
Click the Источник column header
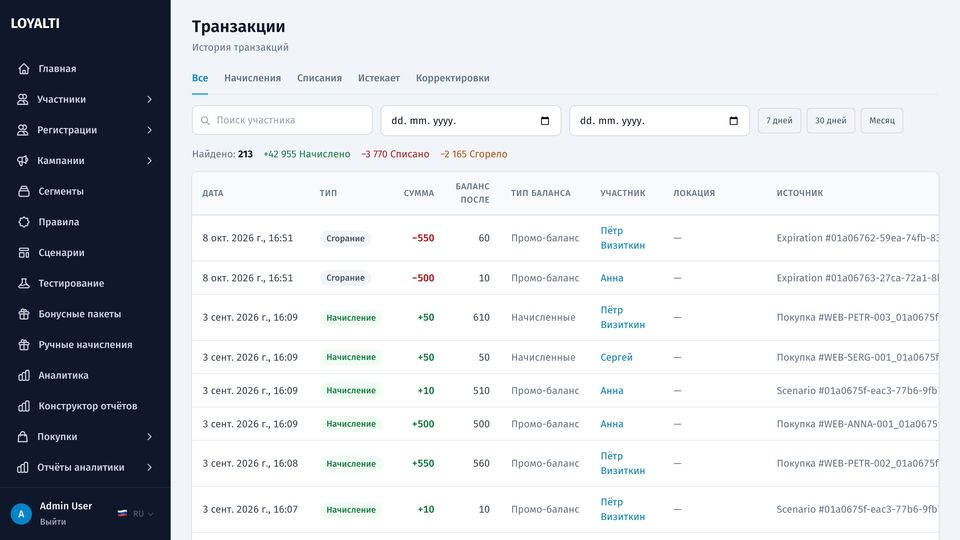800,193
